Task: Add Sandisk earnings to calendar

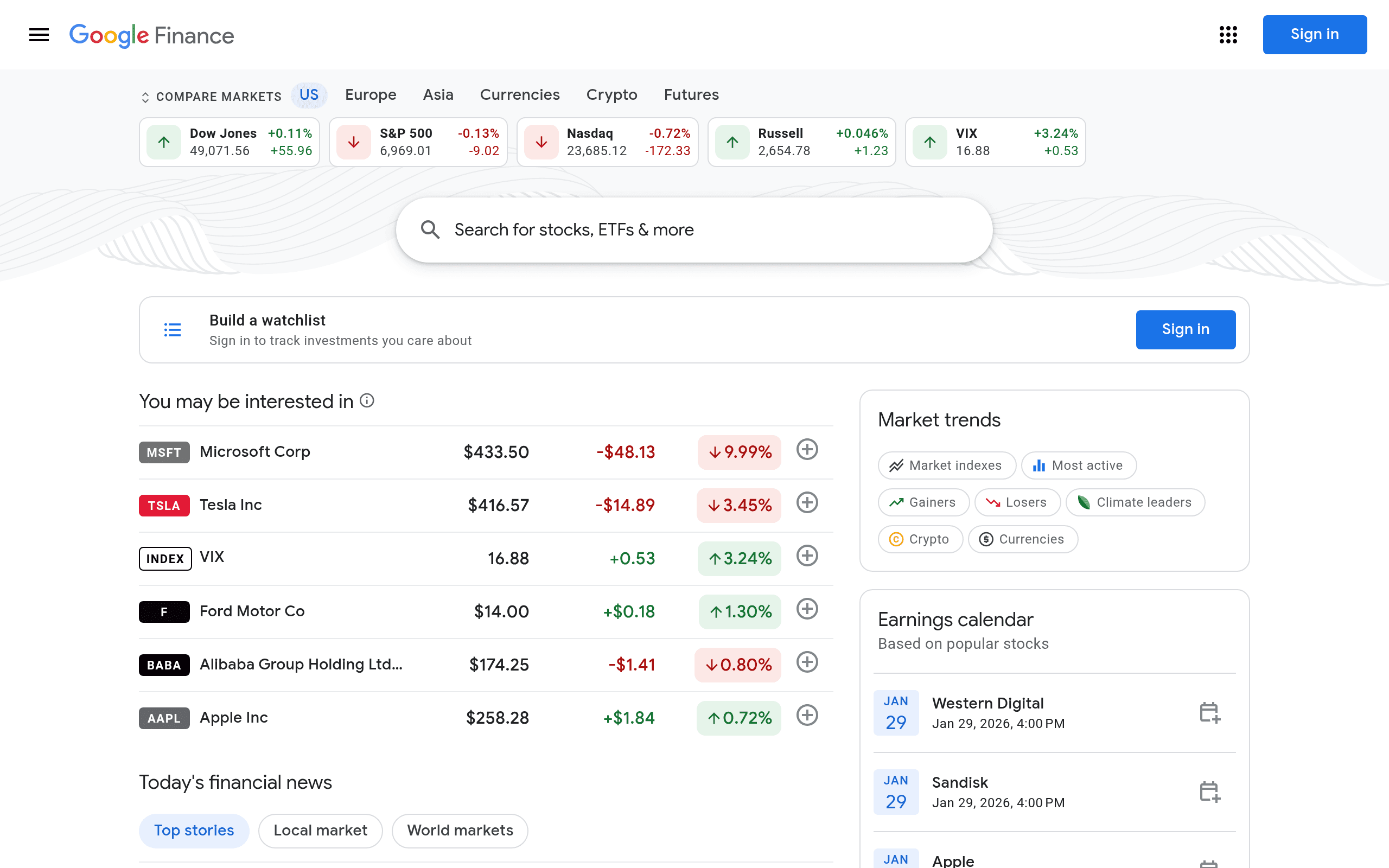Action: click(1209, 792)
